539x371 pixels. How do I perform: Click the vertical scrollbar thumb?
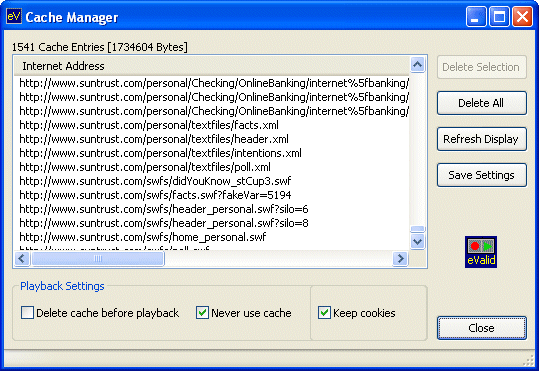[417, 229]
